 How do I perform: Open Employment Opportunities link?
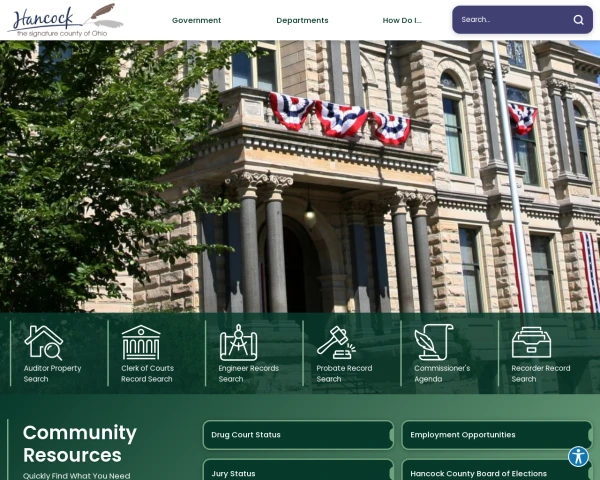pos(495,435)
